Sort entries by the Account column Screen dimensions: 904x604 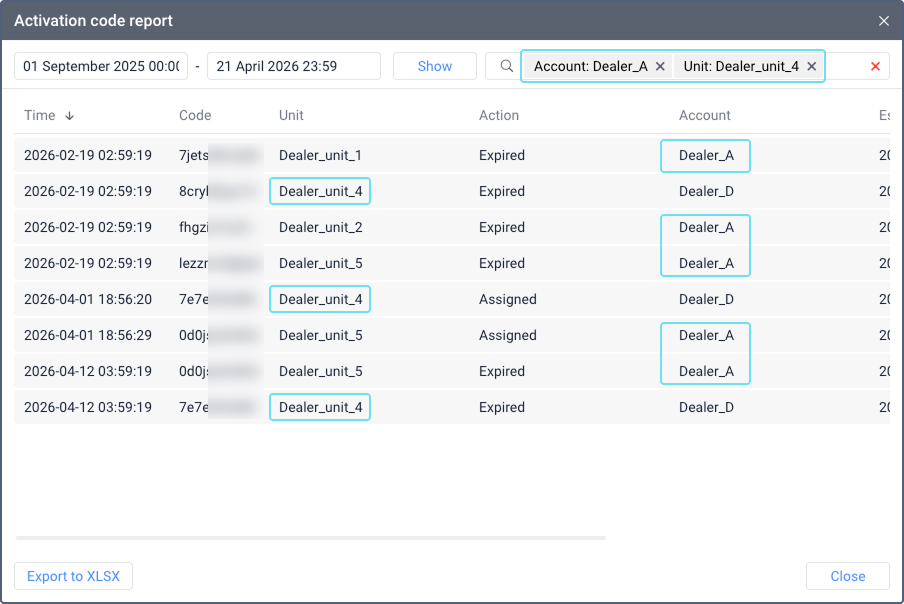[705, 115]
